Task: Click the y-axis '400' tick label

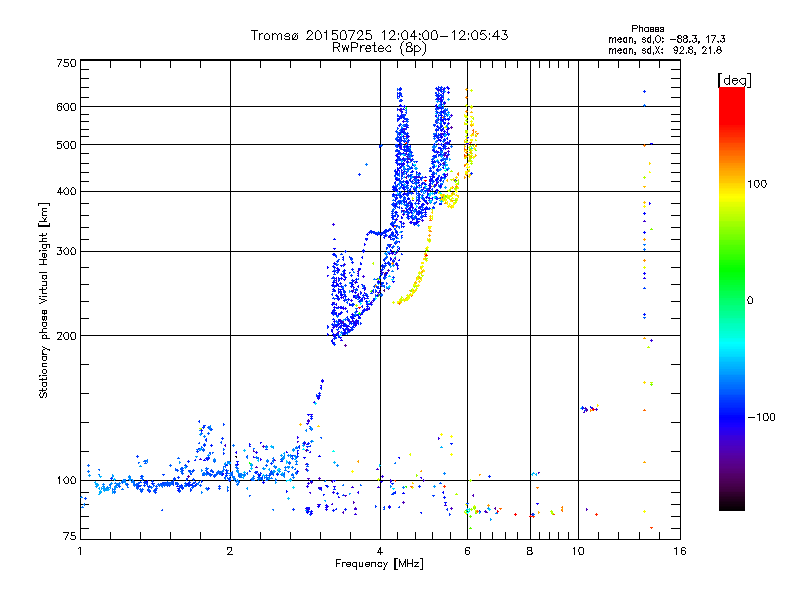Action: point(67,192)
